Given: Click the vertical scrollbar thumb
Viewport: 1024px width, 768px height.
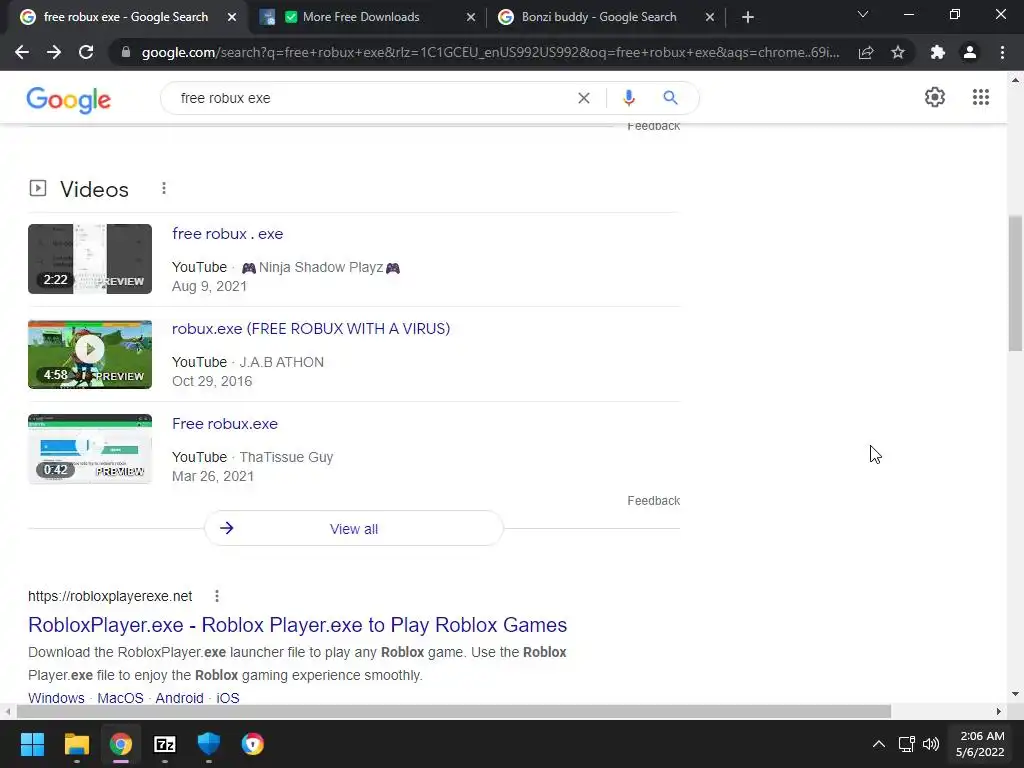Looking at the screenshot, I should click(1016, 283).
